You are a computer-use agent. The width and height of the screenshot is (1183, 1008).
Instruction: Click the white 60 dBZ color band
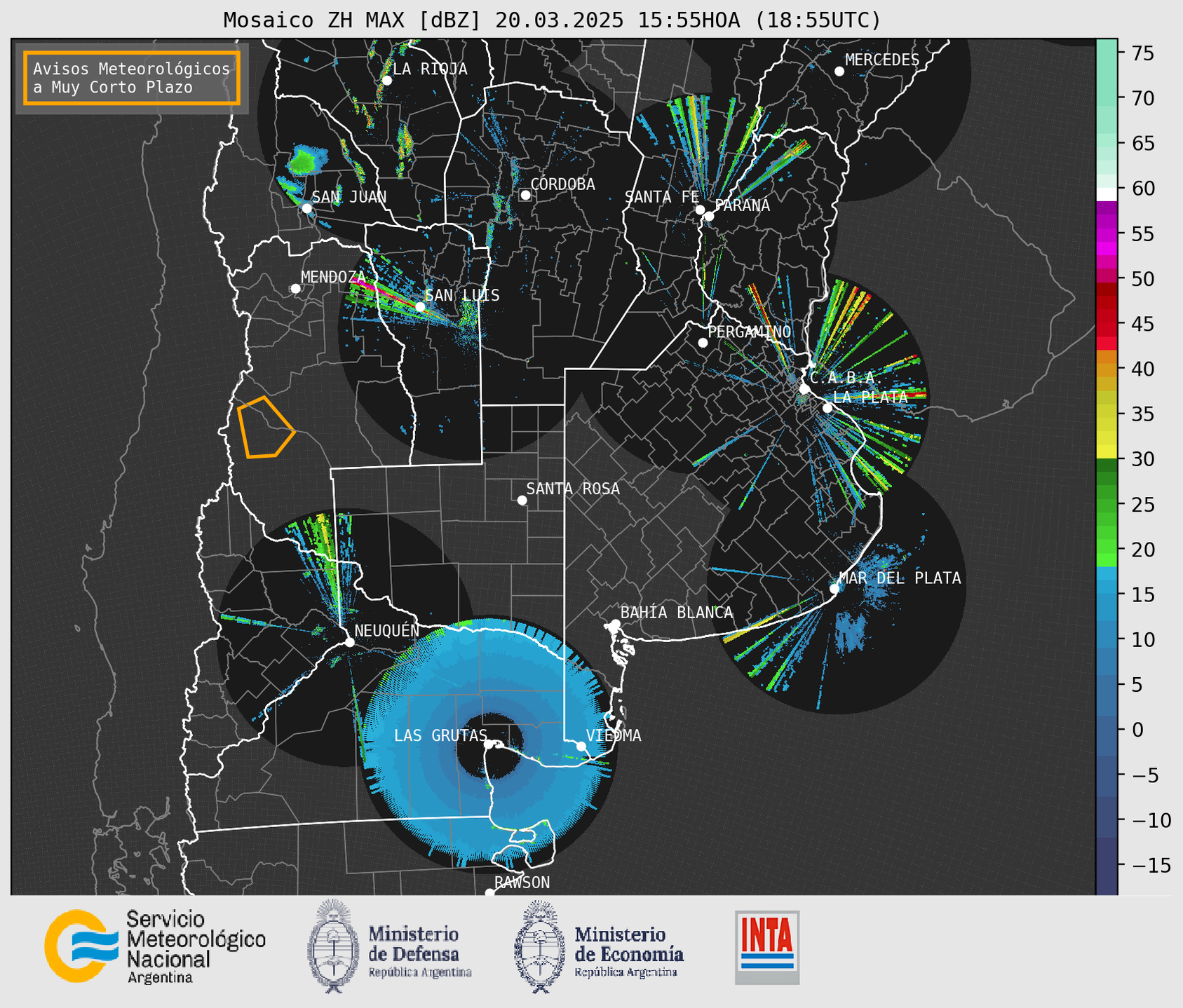1107,194
